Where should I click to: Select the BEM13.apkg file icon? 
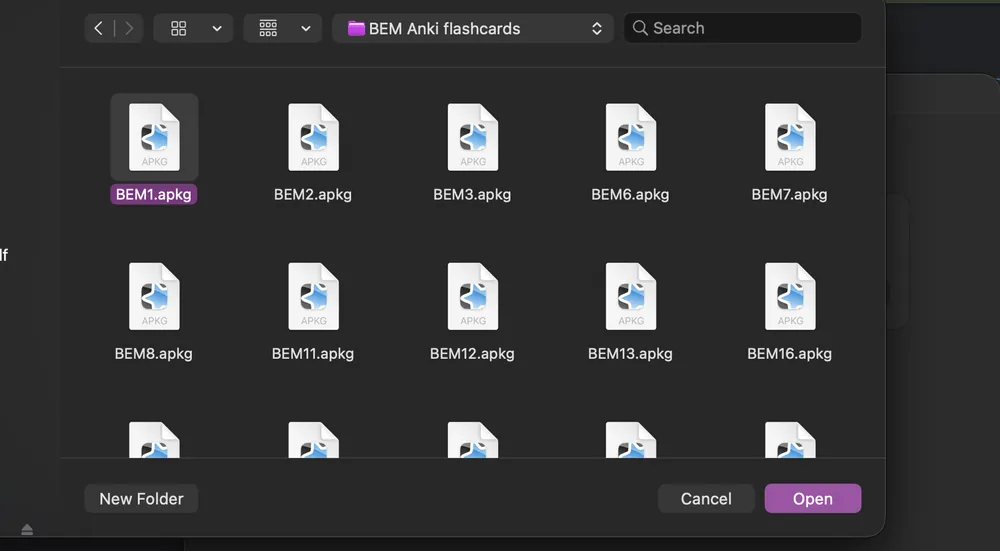(x=631, y=297)
